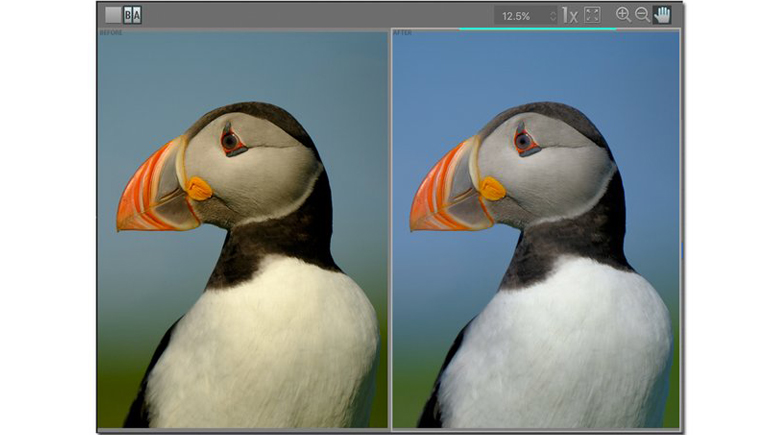The height and width of the screenshot is (435, 770).
Task: Click the teal progress bar above After
Action: [x=537, y=29]
